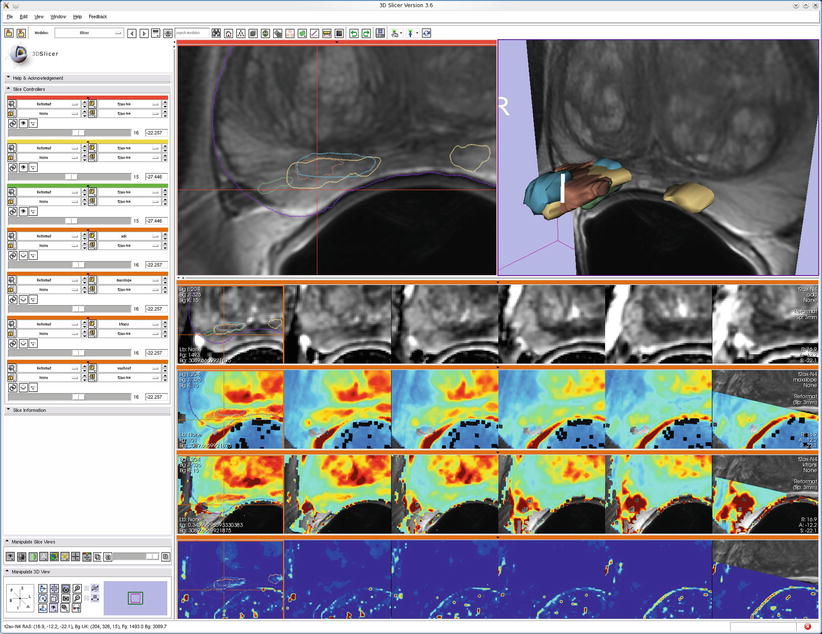This screenshot has height=634, width=822.
Task: Click the module history forward arrow
Action: tap(144, 33)
